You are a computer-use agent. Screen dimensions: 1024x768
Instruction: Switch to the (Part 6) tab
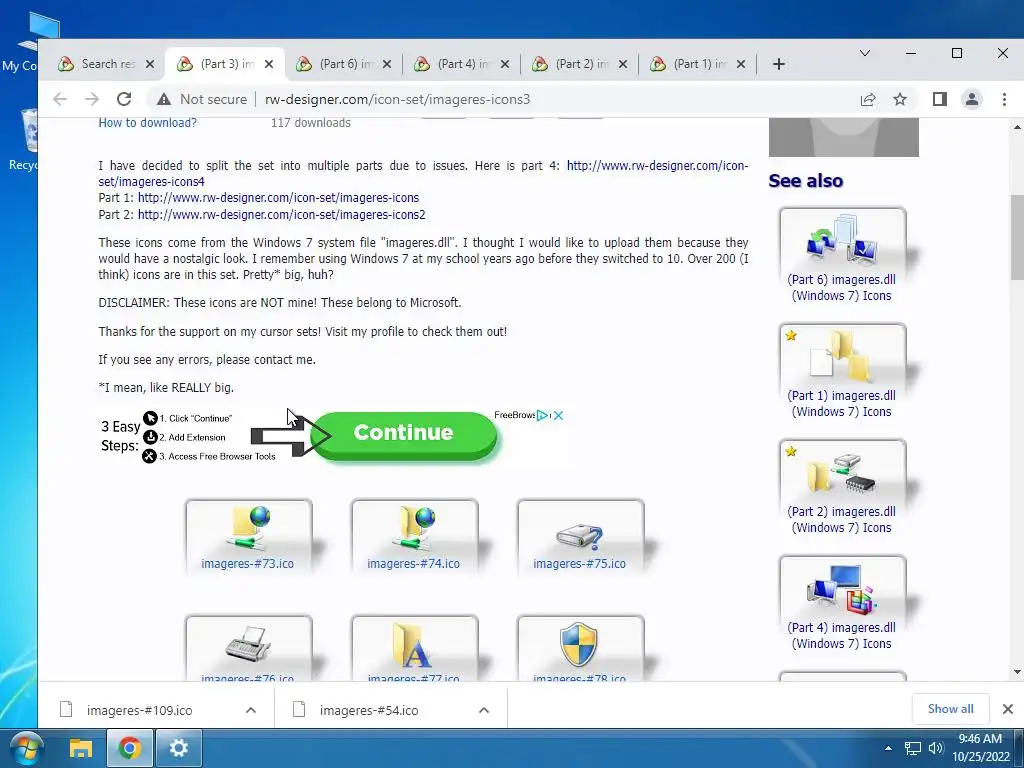344,64
